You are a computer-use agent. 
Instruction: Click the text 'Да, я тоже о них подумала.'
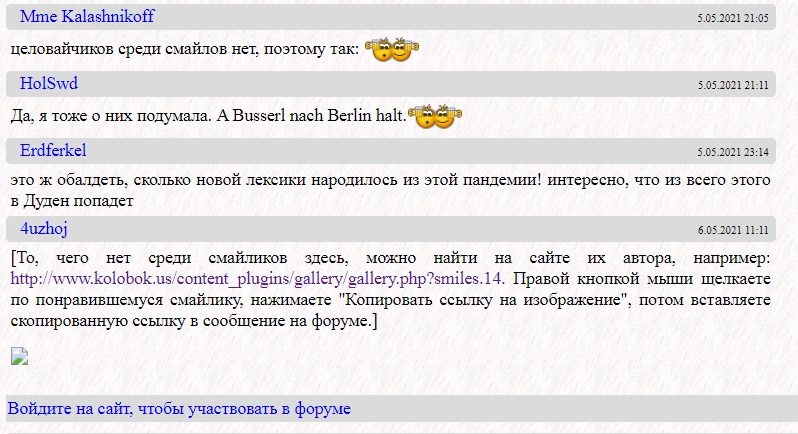point(110,116)
